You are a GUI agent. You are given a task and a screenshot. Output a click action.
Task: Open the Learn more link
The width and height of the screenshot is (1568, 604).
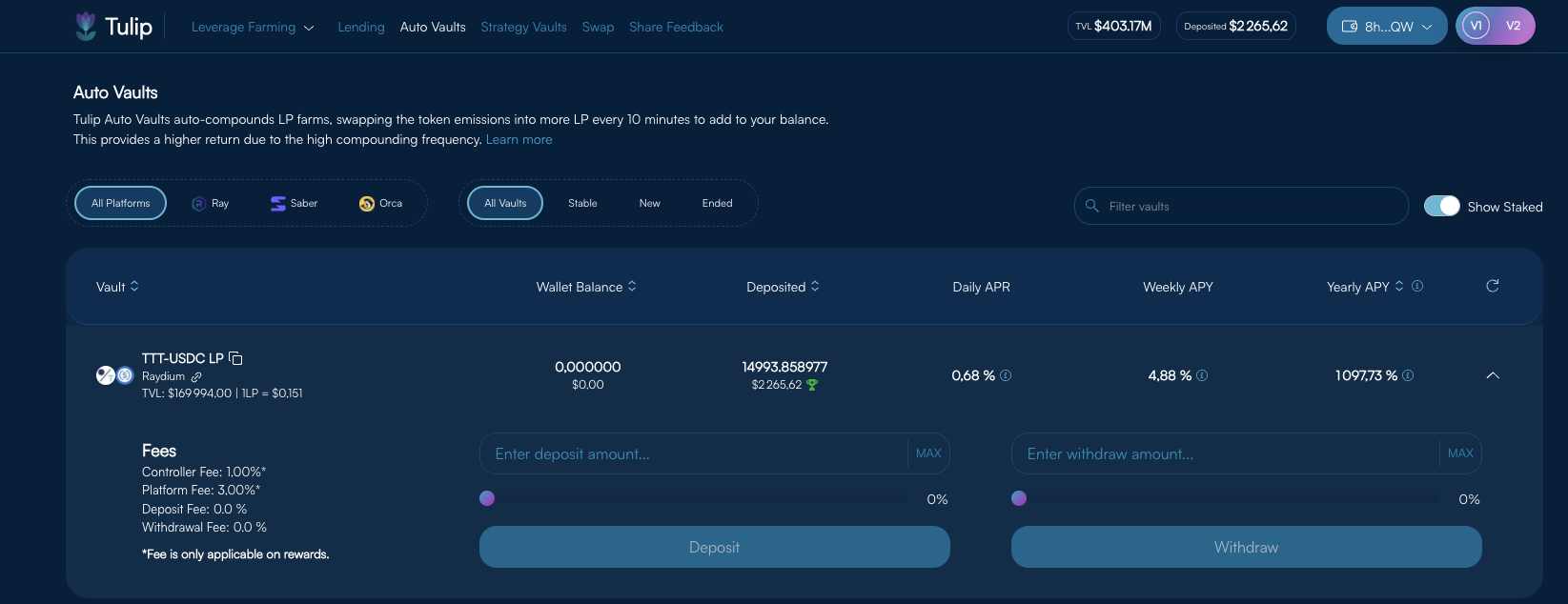pyautogui.click(x=519, y=139)
